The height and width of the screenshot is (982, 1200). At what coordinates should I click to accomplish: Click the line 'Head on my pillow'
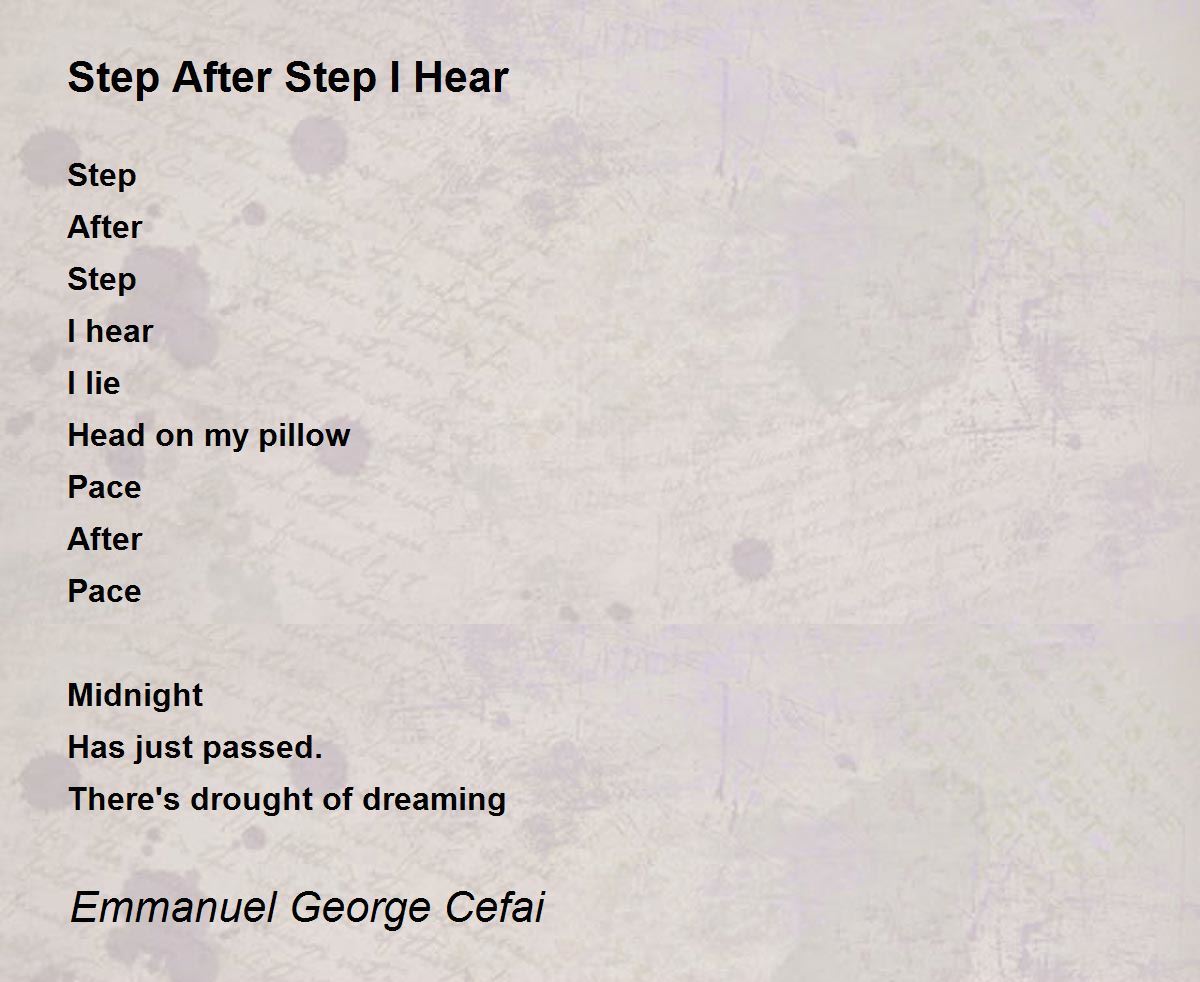click(209, 436)
